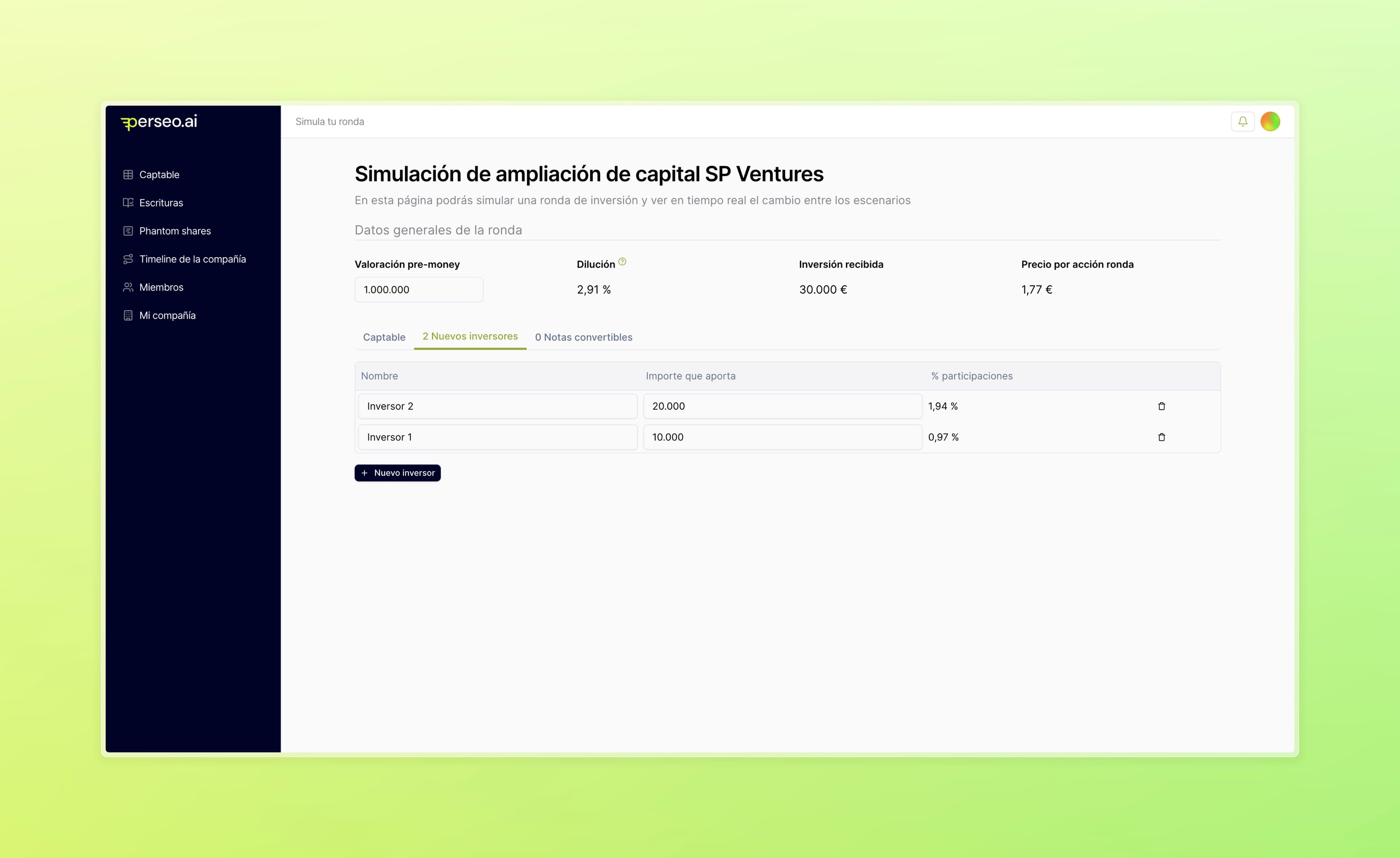Click the % participaciones column header

pyautogui.click(x=972, y=376)
